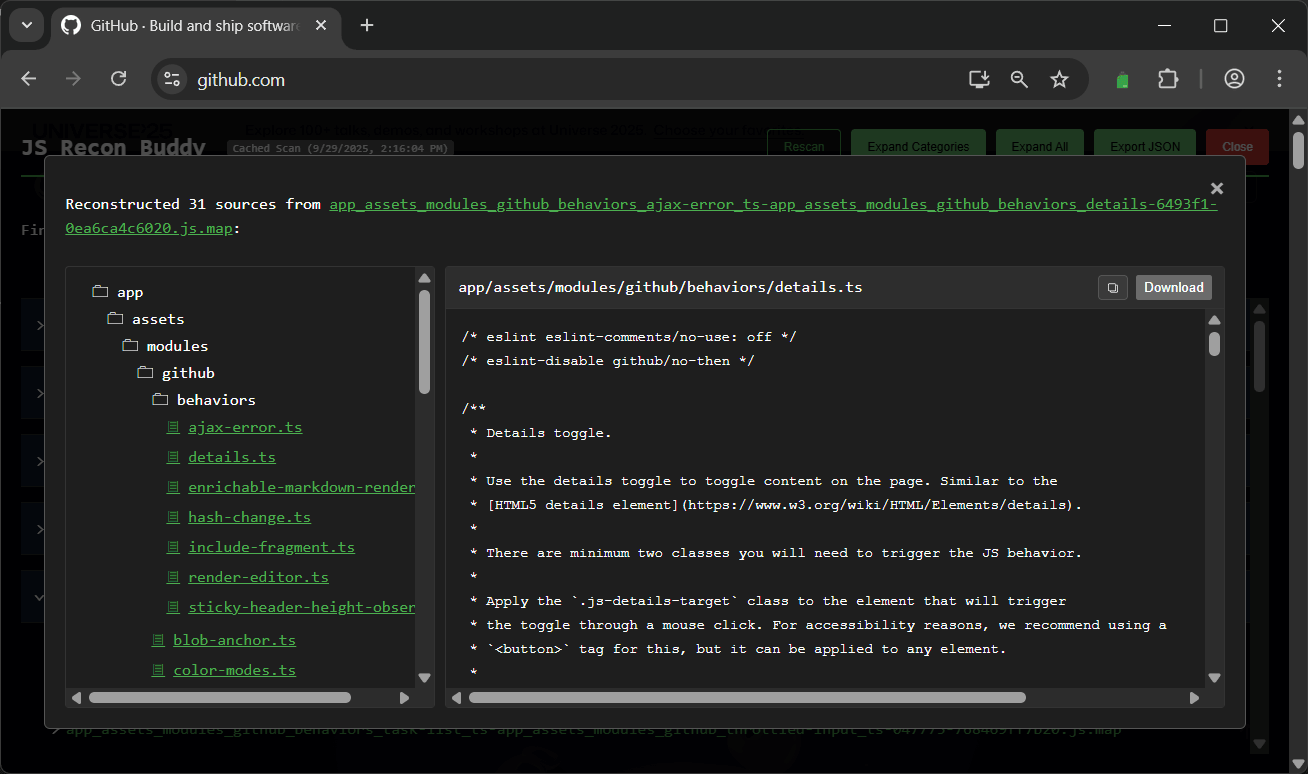Screen dimensions: 1308x774
Task: Open the Chrome three-dot menu
Action: (1280, 80)
